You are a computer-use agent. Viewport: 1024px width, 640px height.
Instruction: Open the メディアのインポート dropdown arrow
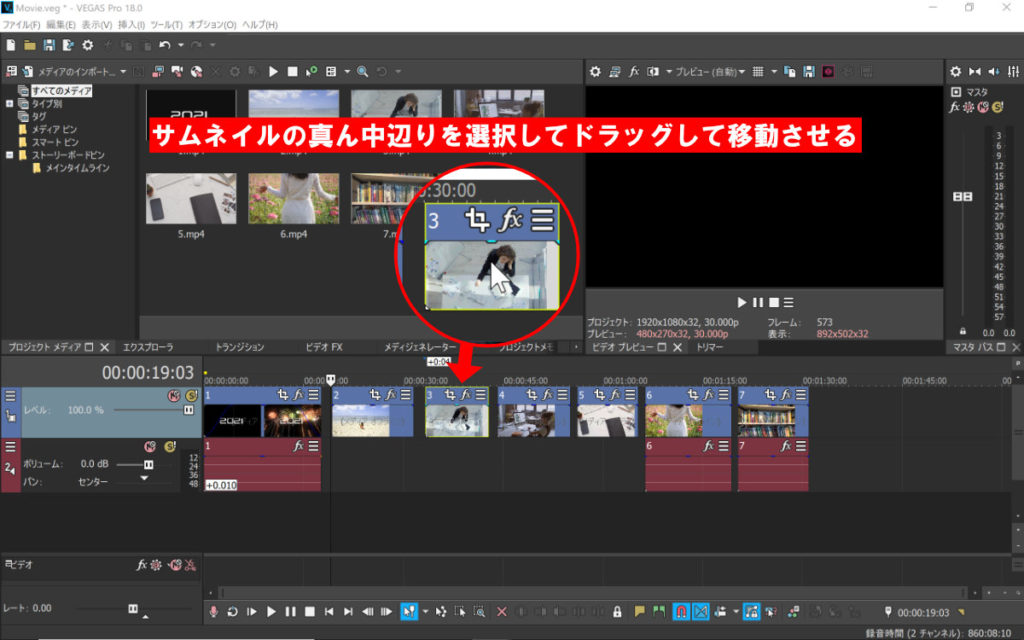pos(123,72)
